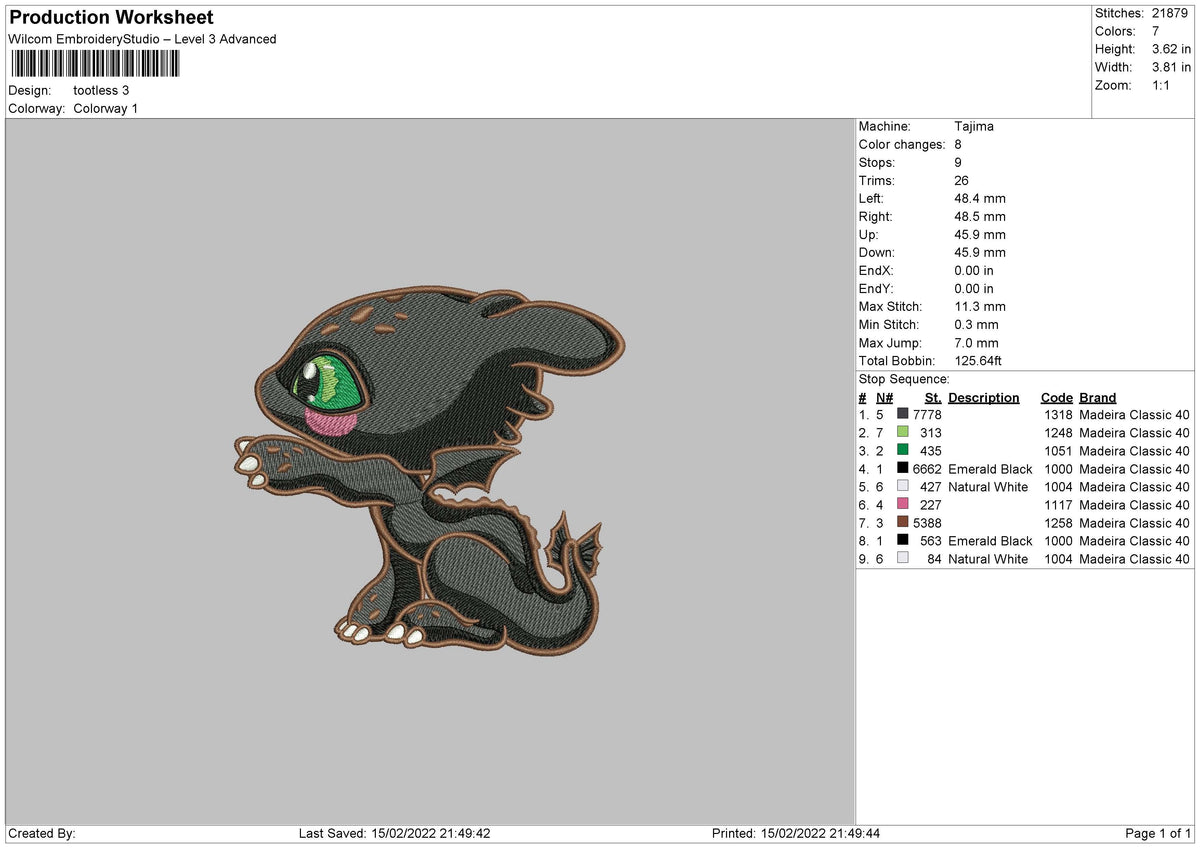Screen dimensions: 1200x848
Task: Click Madeira Classic 40 in stop 7 row
Action: coord(1135,523)
